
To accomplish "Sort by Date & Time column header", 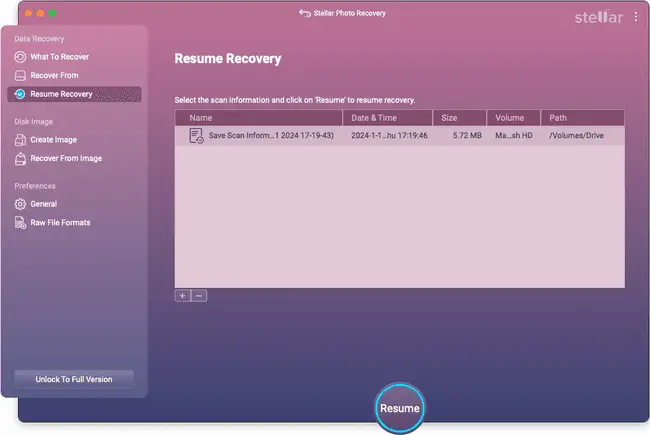I will tap(388, 118).
